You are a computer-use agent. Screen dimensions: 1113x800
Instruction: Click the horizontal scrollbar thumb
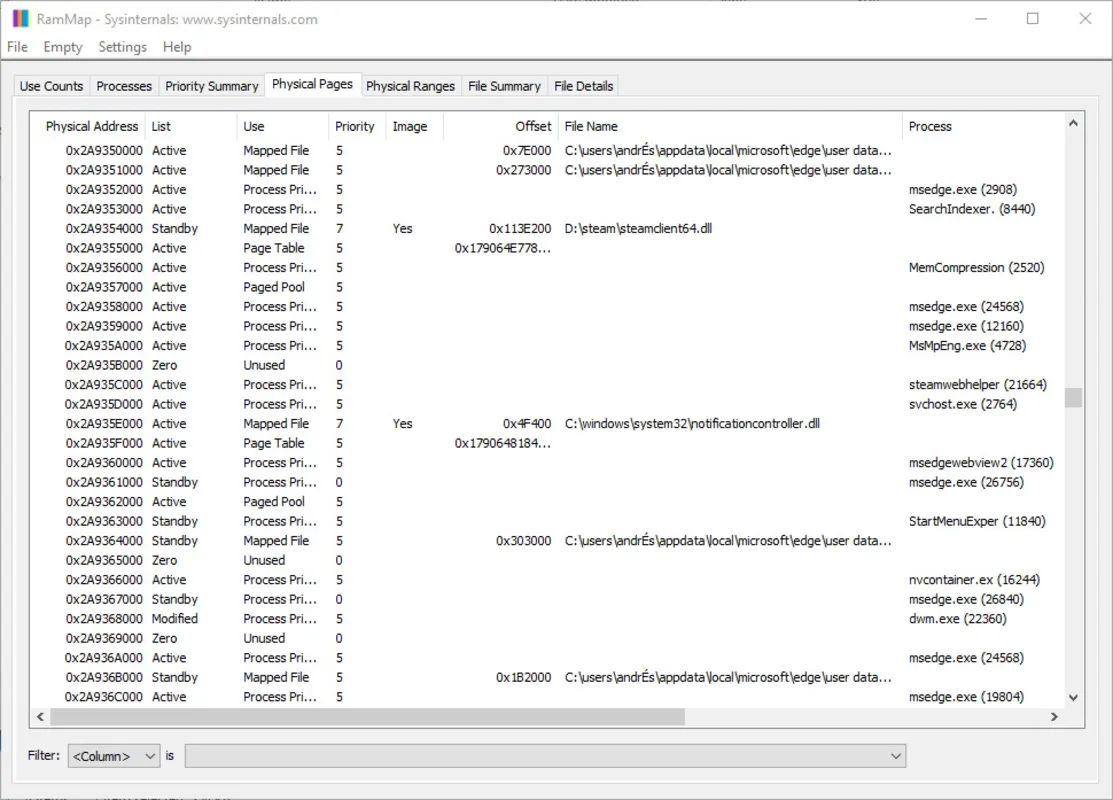tap(368, 717)
